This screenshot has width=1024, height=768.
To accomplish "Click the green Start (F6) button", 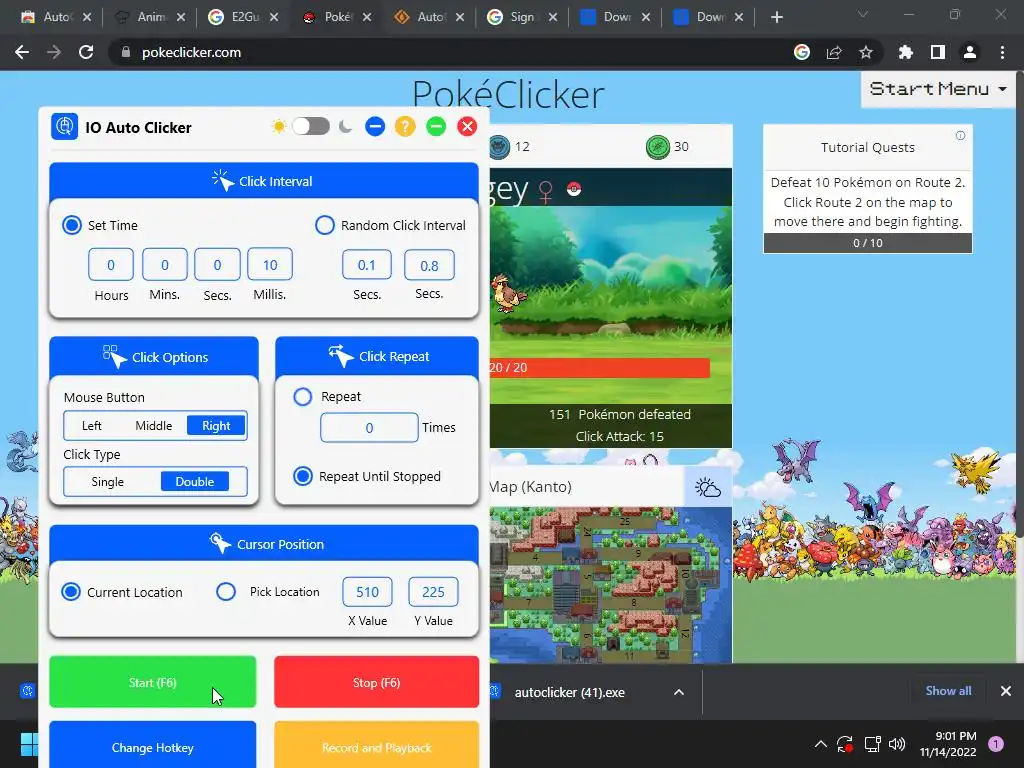I will pyautogui.click(x=153, y=682).
